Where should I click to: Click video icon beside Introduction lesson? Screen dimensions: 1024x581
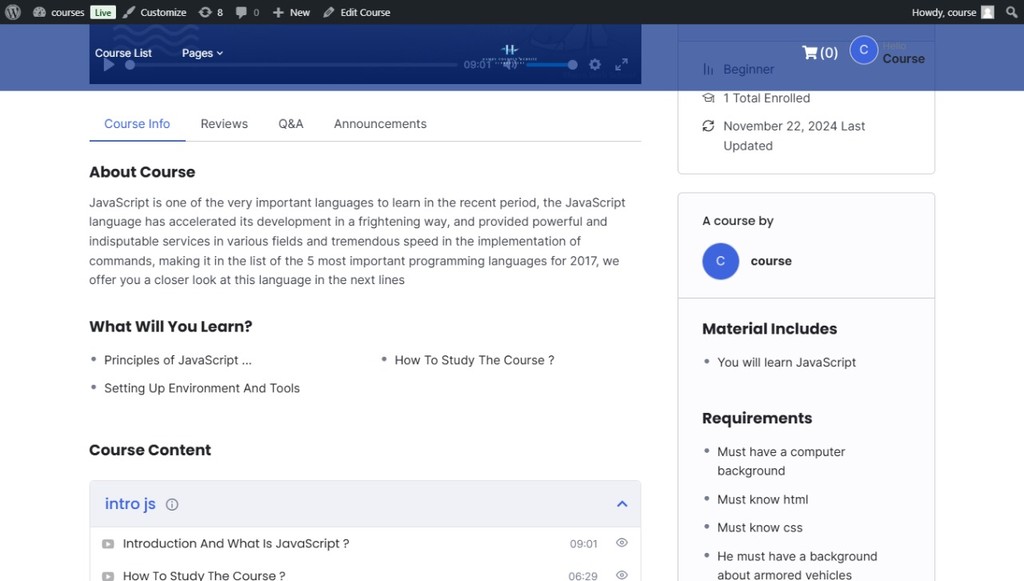(x=108, y=544)
